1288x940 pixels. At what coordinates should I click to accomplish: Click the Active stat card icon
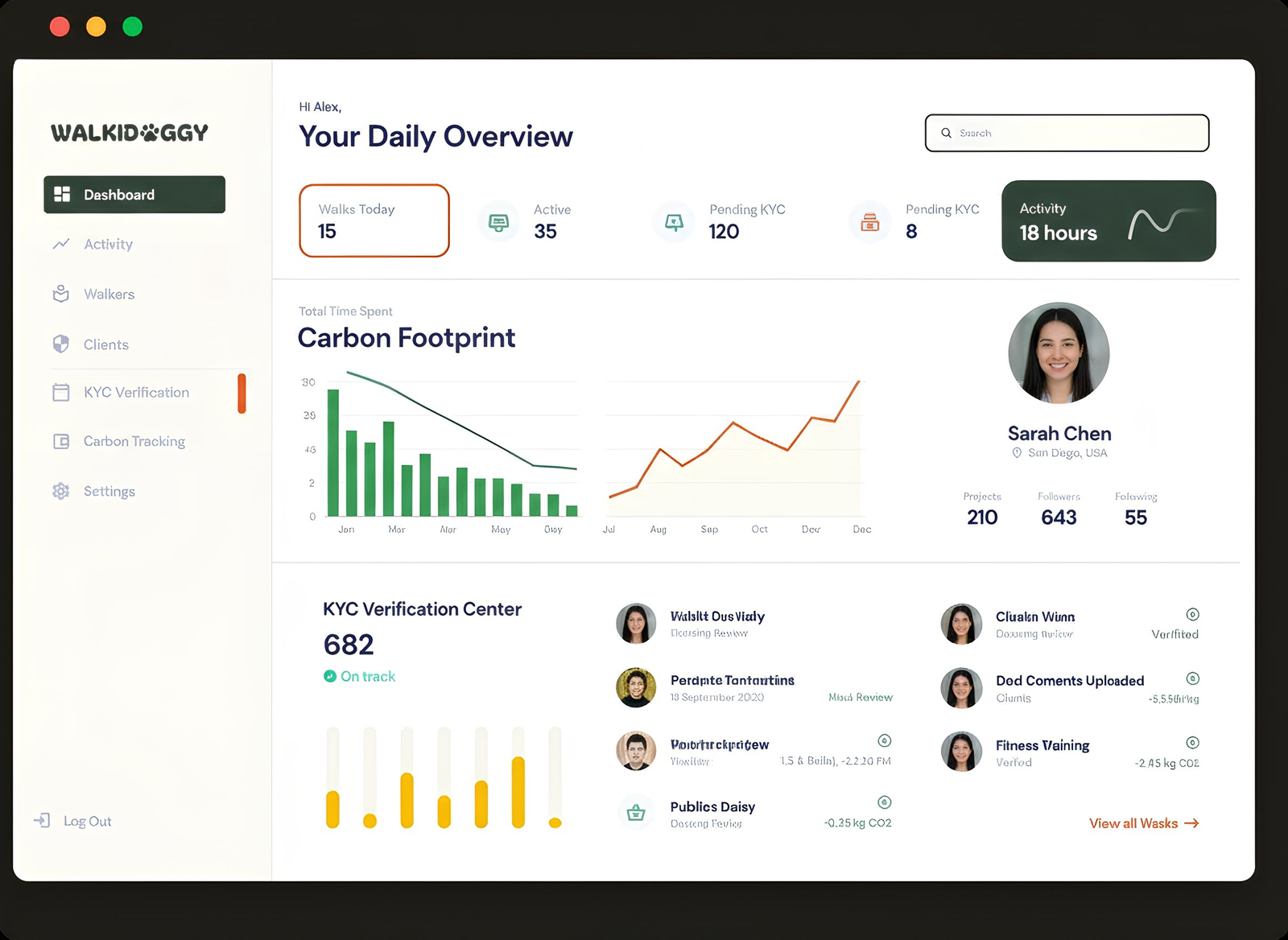[499, 221]
